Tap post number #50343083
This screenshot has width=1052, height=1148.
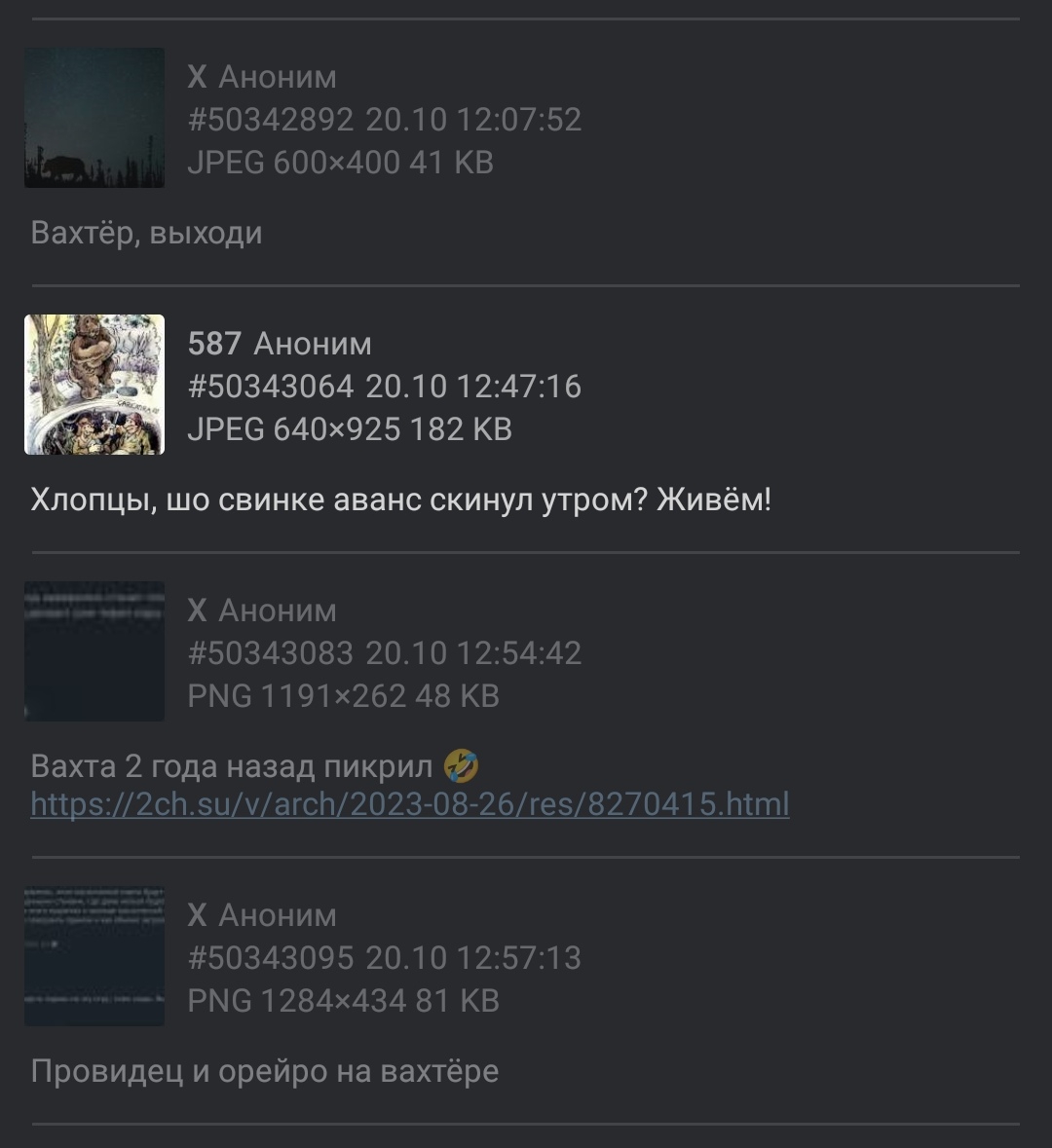(271, 653)
